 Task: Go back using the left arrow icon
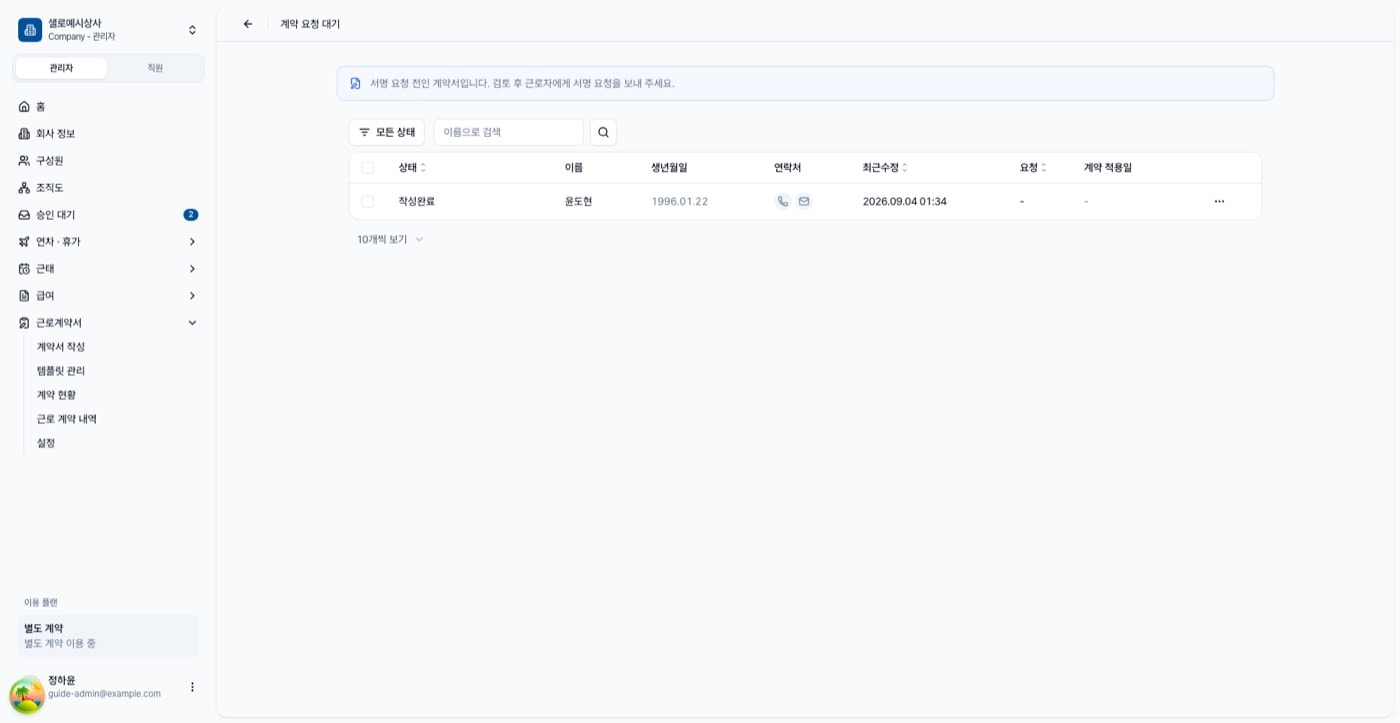tap(248, 24)
